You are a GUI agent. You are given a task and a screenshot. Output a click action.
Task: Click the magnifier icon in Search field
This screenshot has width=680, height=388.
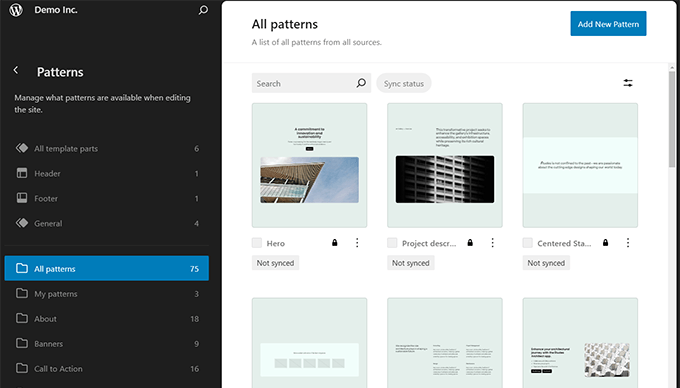pyautogui.click(x=361, y=83)
